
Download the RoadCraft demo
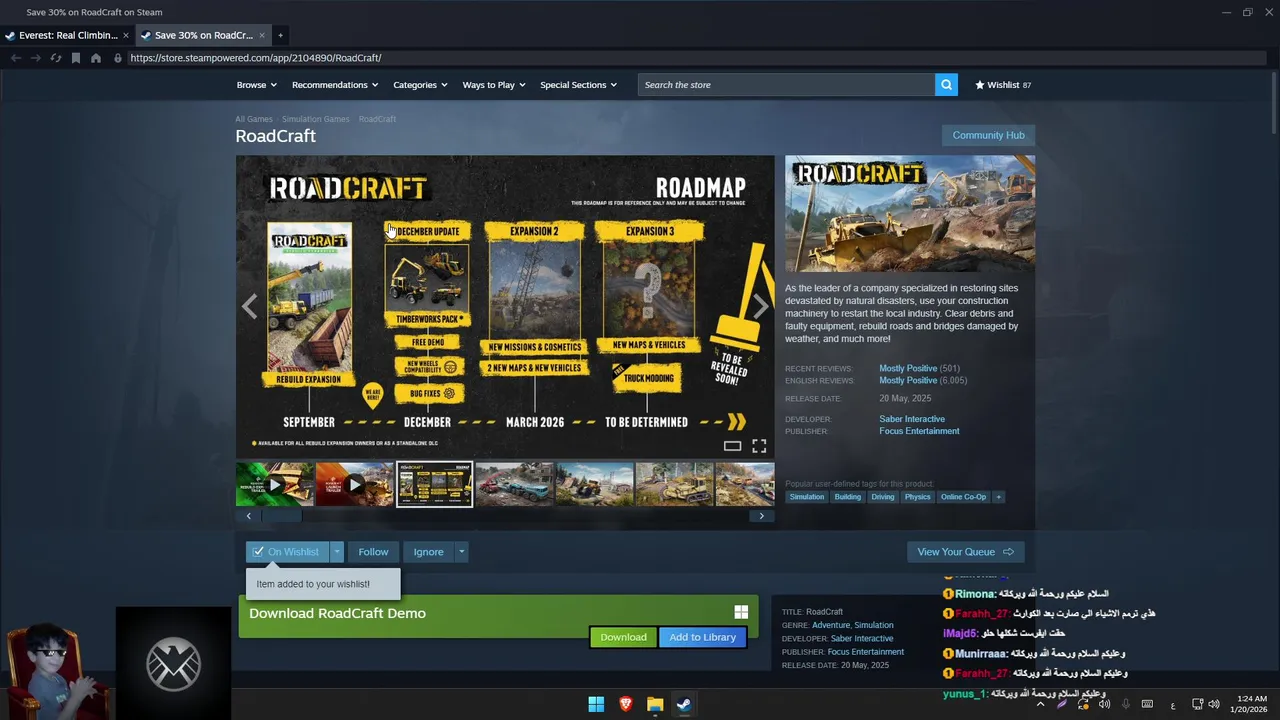coord(623,637)
